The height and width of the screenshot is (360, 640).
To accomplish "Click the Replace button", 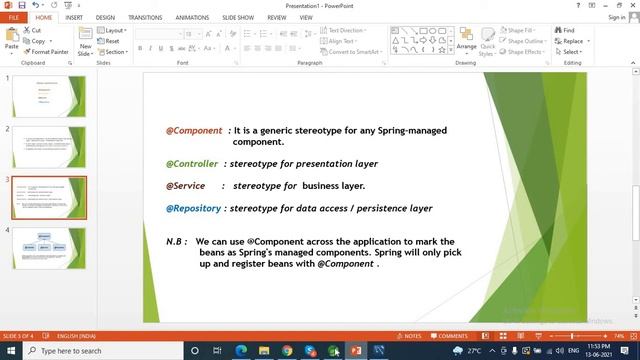I will click(569, 41).
